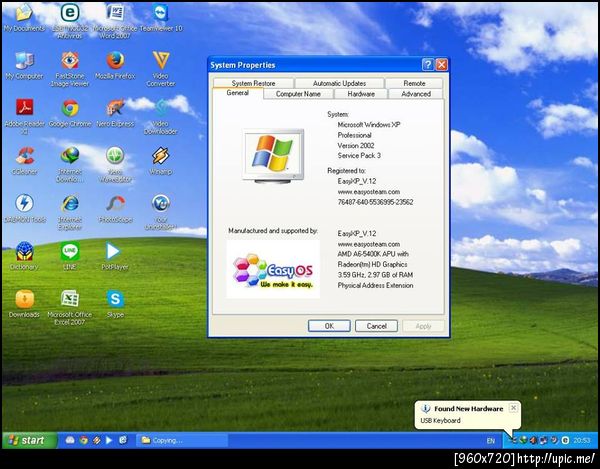
Task: Launch Google Chrome from desktop
Action: point(70,113)
